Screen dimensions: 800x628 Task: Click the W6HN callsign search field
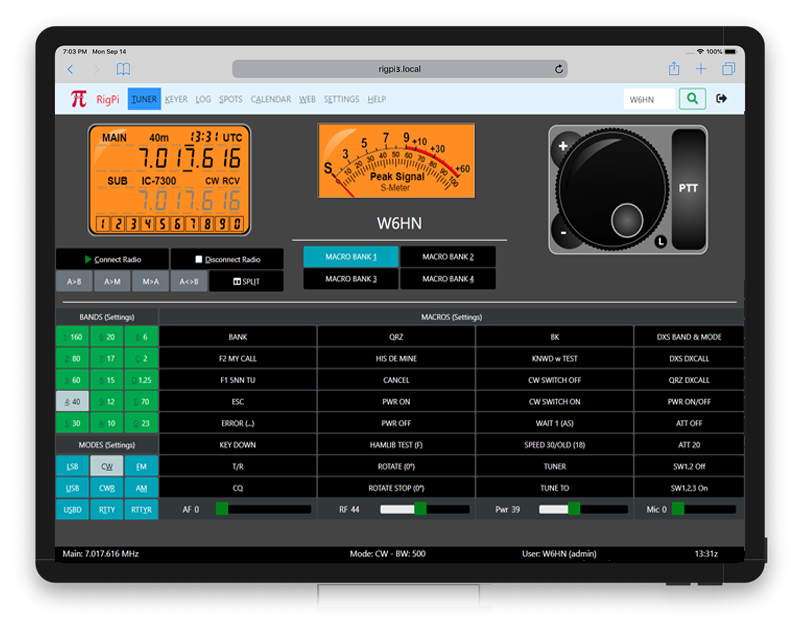pos(649,99)
